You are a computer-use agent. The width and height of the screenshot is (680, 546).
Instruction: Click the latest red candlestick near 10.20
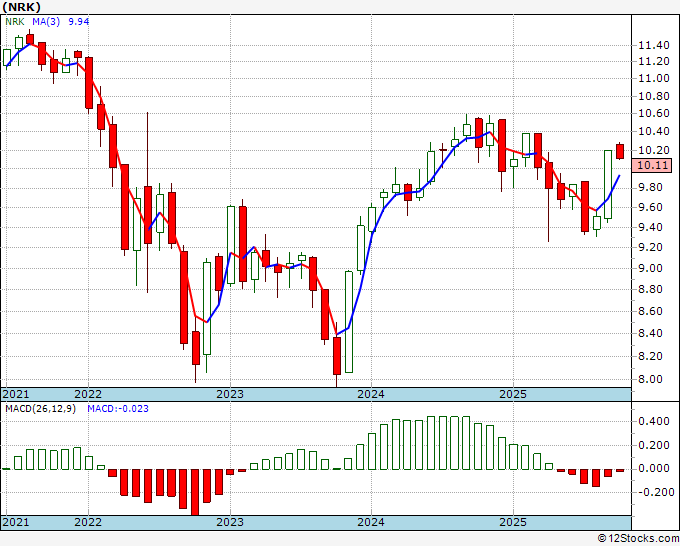coord(620,151)
